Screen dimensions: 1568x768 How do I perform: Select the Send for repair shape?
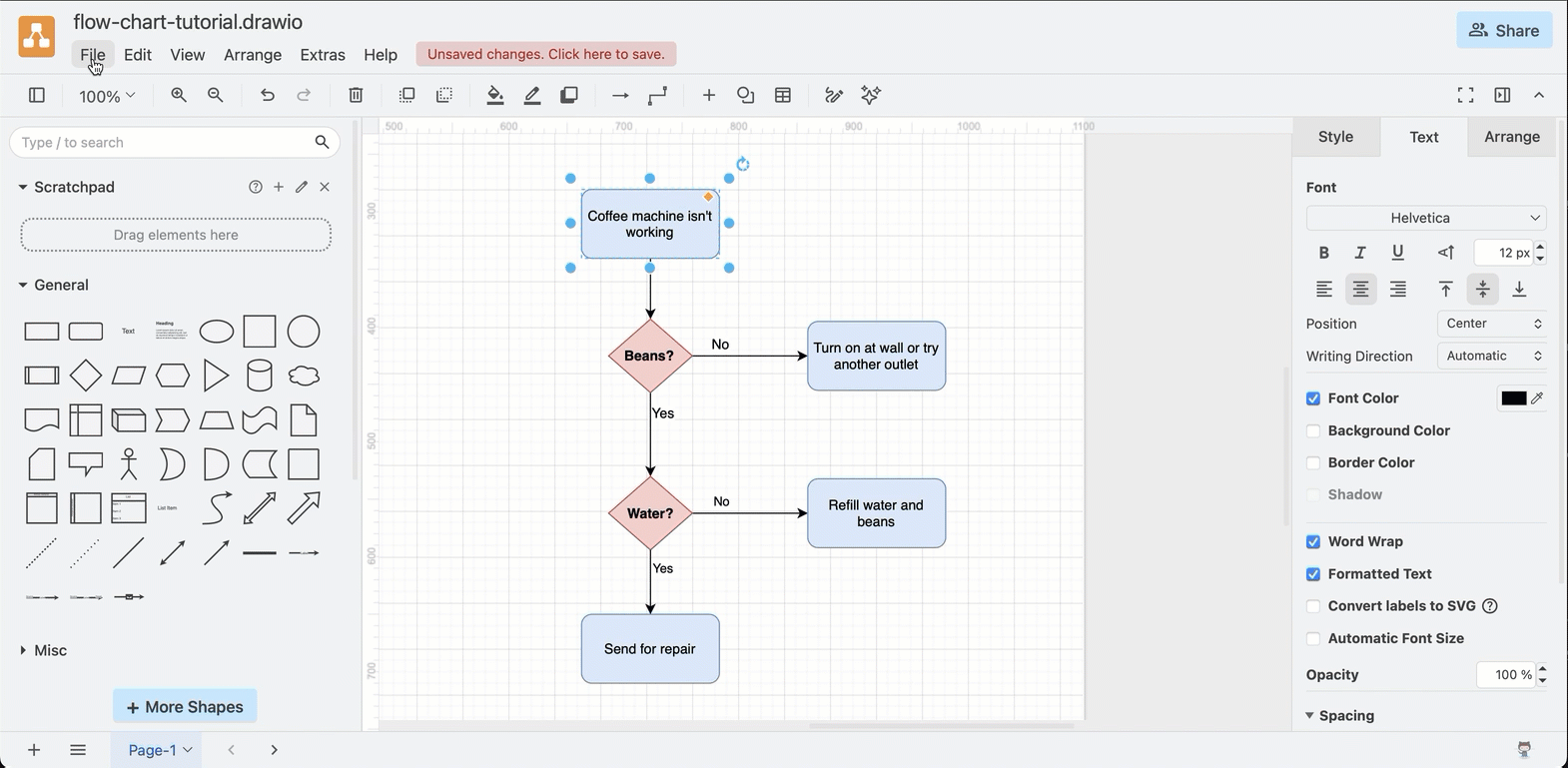pyautogui.click(x=650, y=649)
